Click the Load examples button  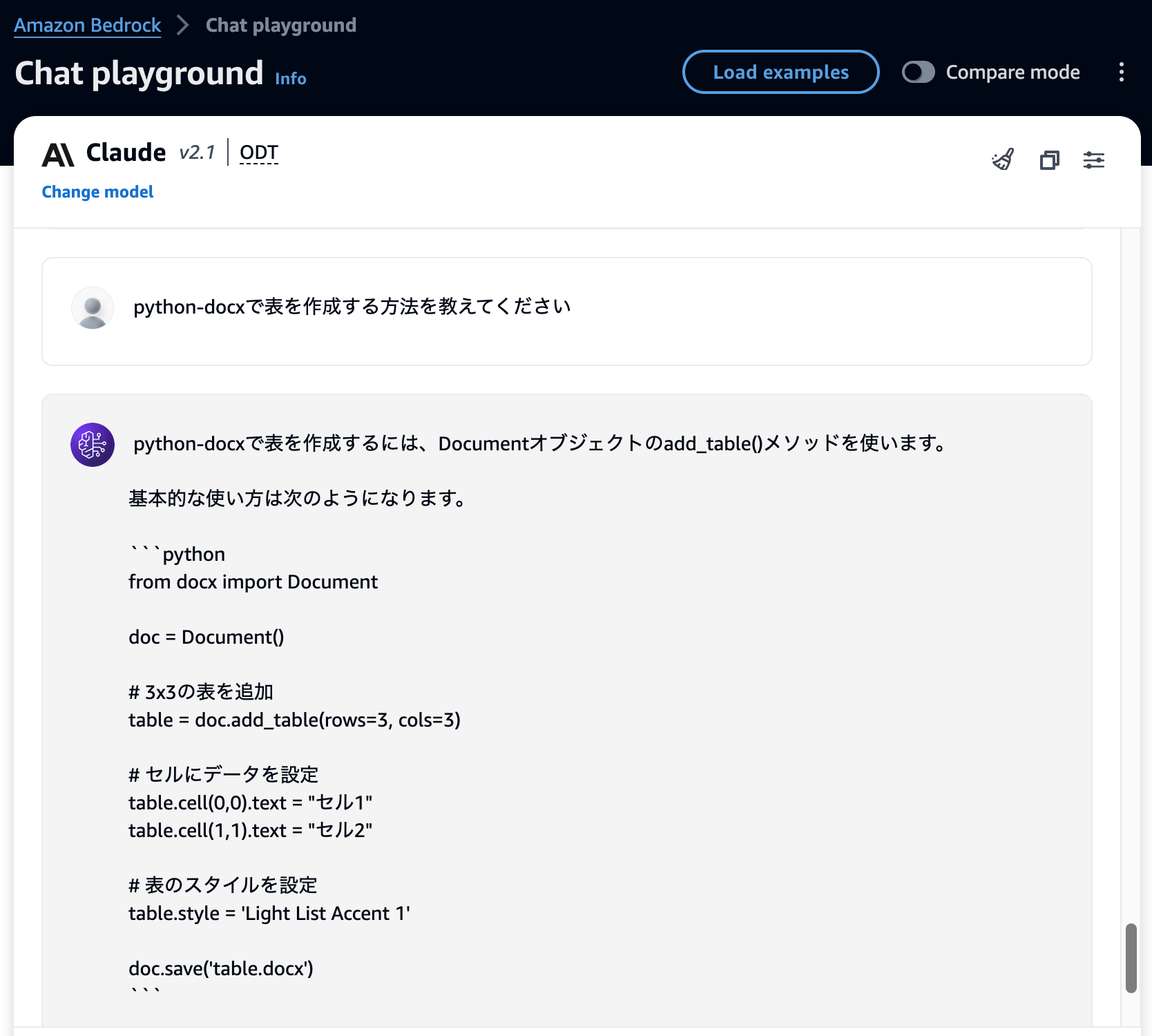click(780, 72)
